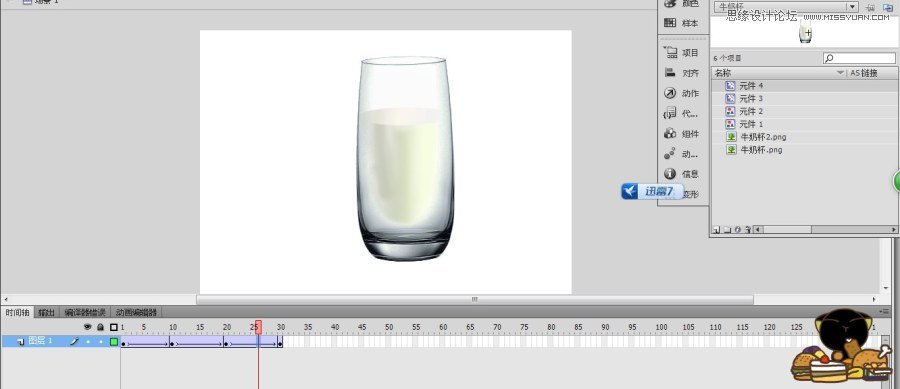
Task: Toggle green outline square for 图层 1
Action: point(114,341)
